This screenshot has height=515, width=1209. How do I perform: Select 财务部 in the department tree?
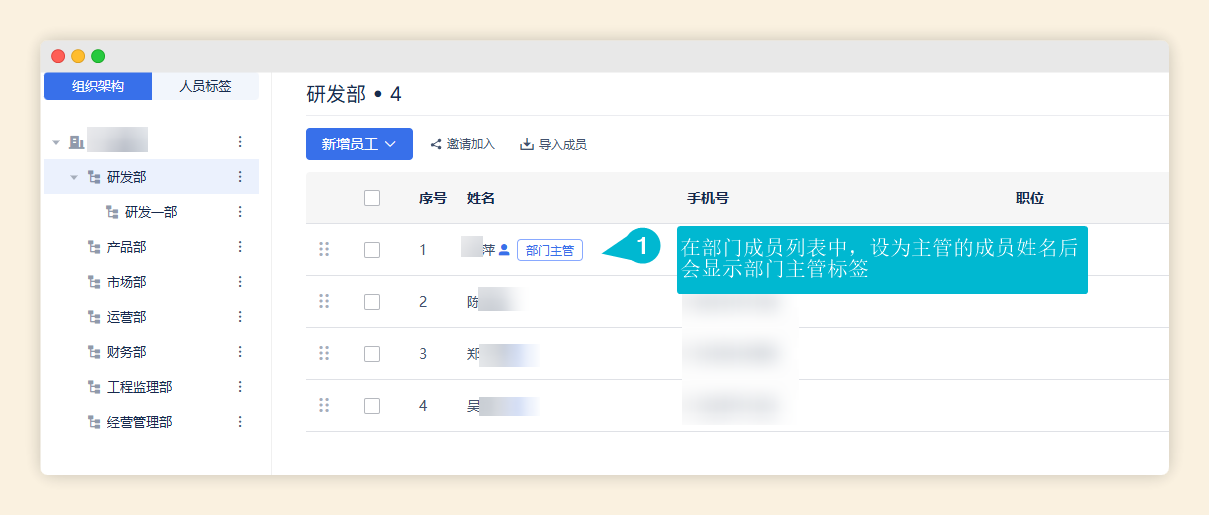(x=126, y=352)
